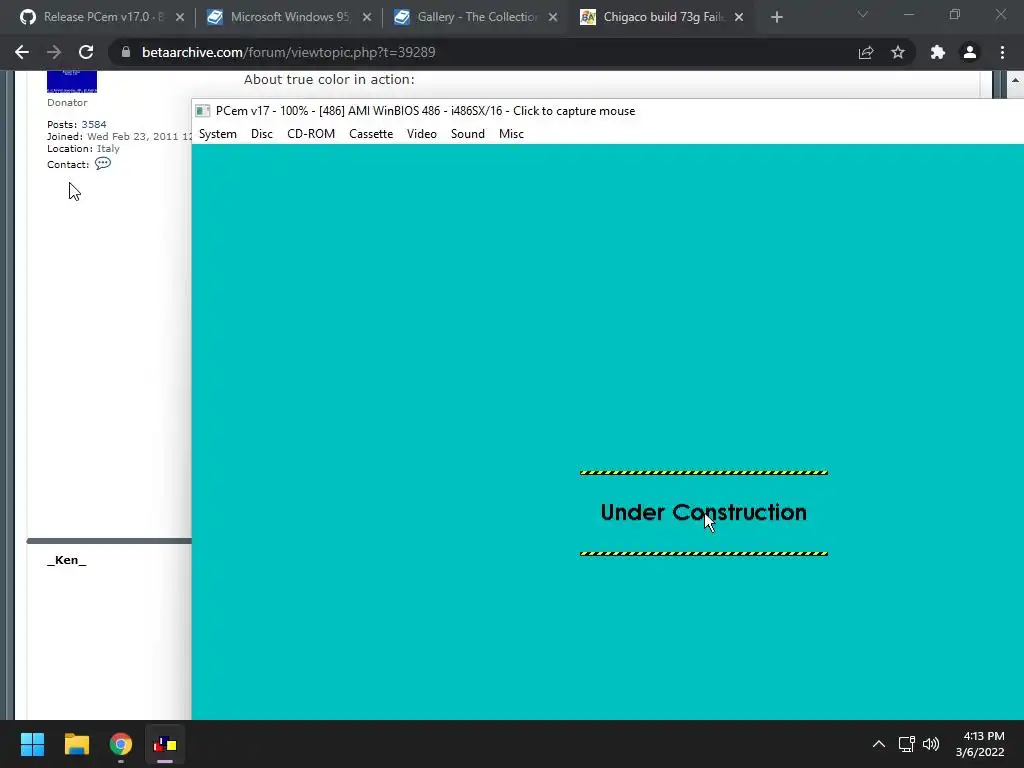Close the Microsoft Windows 95 tab

(366, 17)
